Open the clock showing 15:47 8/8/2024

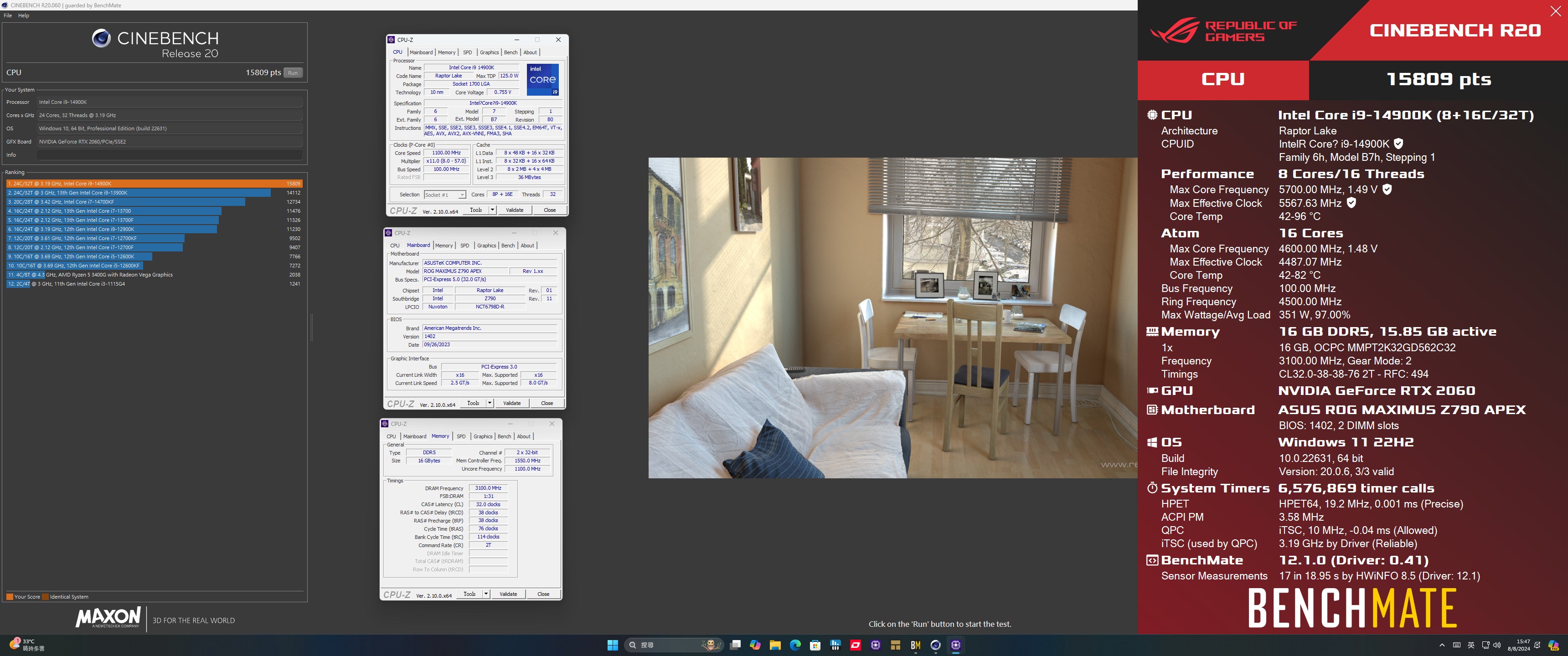click(1518, 645)
